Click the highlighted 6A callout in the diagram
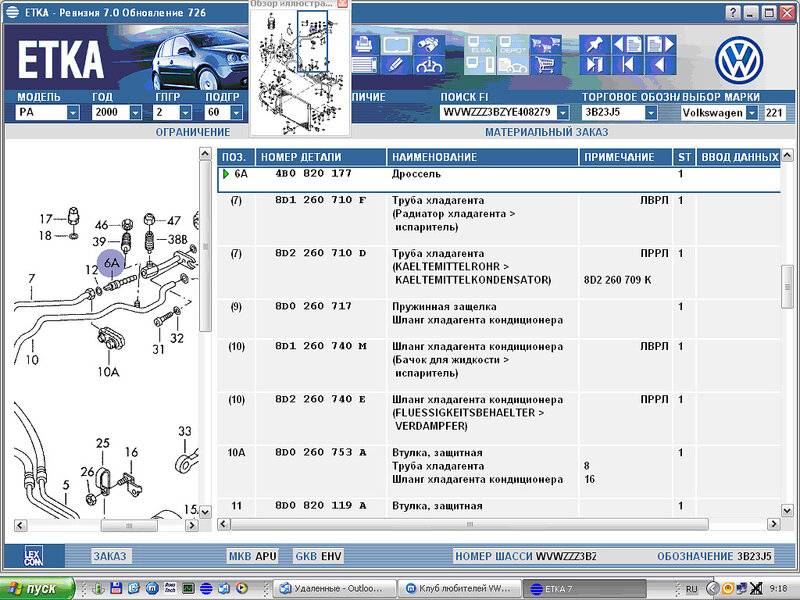This screenshot has height=600, width=800. coord(111,263)
